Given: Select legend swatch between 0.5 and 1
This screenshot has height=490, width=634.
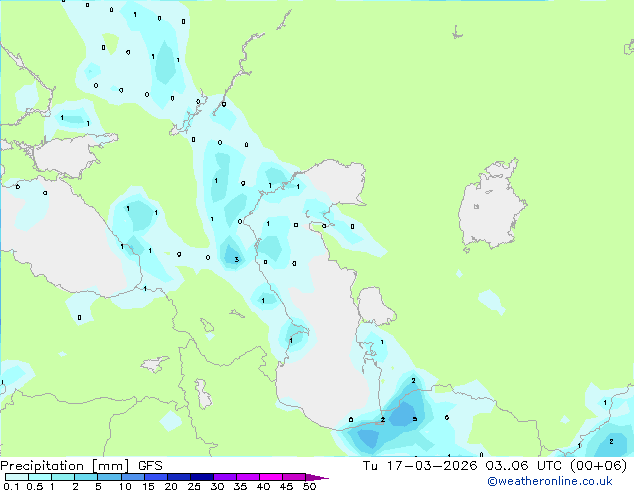Looking at the screenshot, I should click(40, 477).
